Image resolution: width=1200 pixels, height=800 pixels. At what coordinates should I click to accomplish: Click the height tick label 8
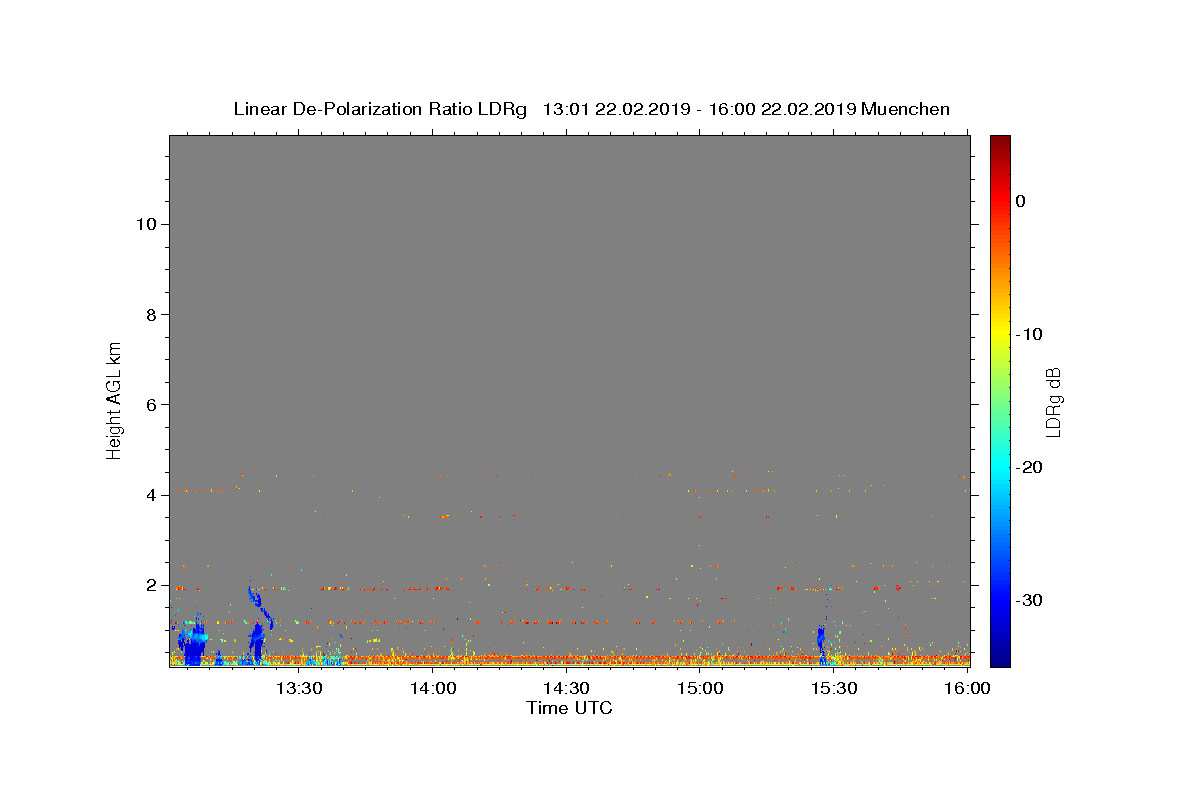click(x=150, y=314)
